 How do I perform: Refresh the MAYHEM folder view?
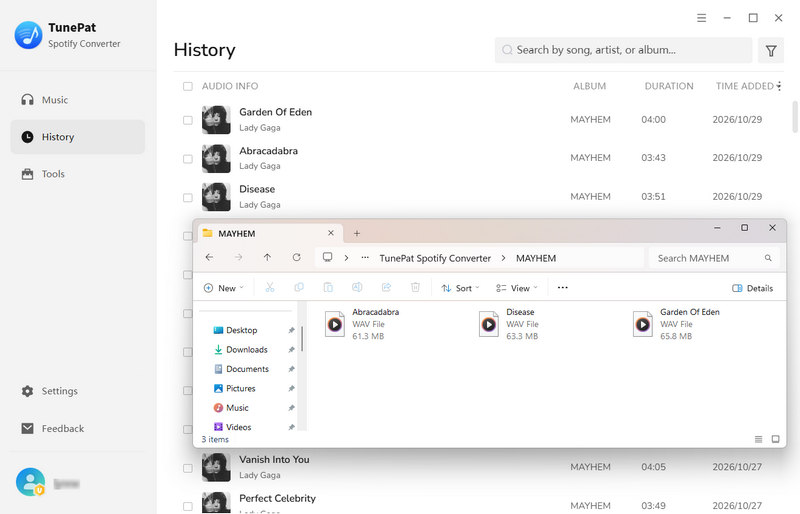pos(296,257)
